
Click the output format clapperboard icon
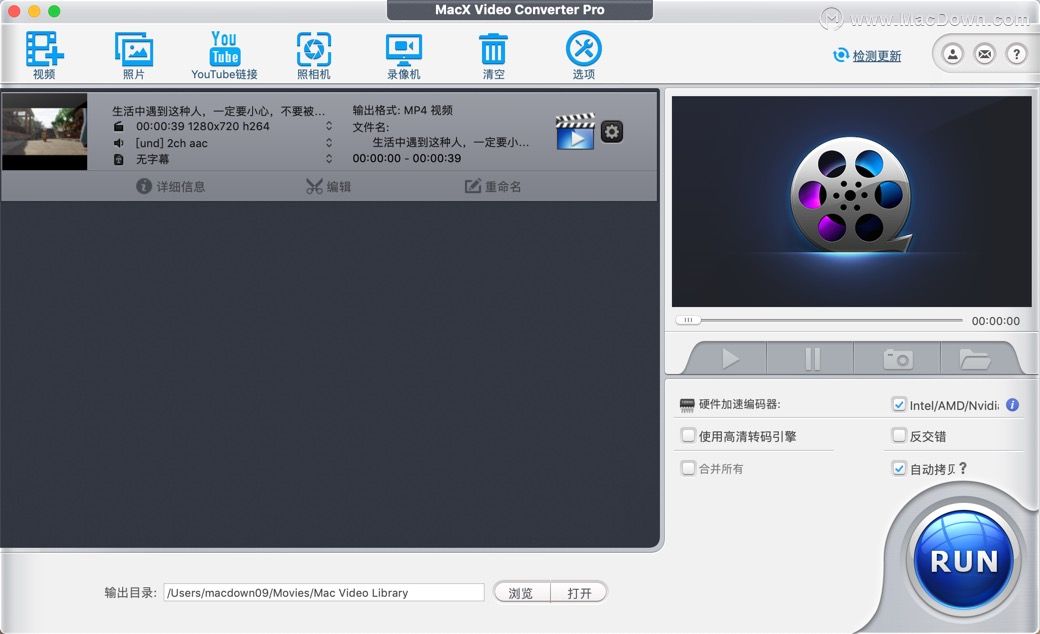click(575, 131)
